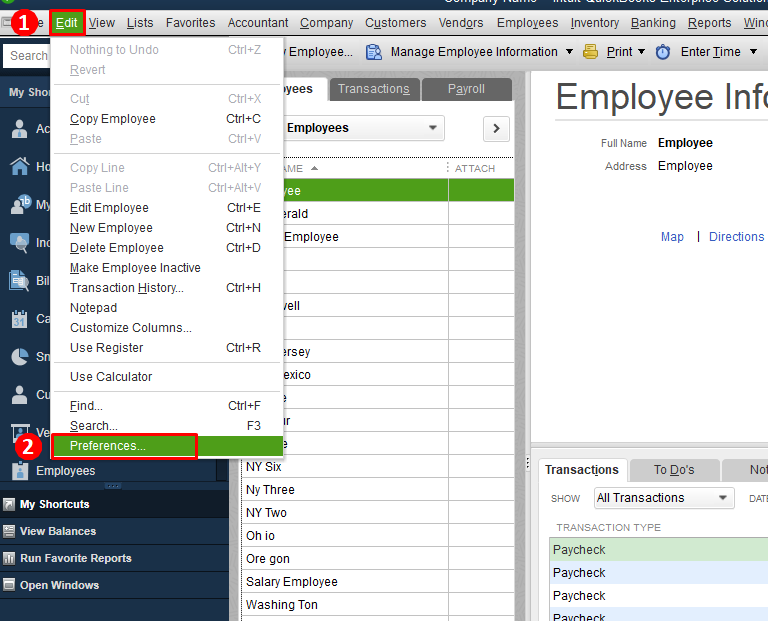Select the NY Six employee row
This screenshot has height=621, width=768.
tap(378, 467)
